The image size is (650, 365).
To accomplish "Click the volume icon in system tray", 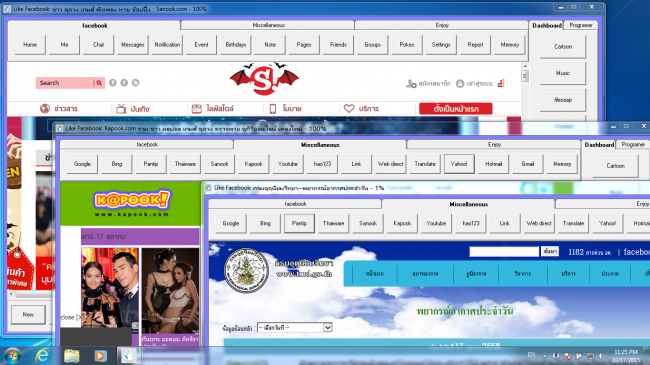I will pyautogui.click(x=601, y=356).
